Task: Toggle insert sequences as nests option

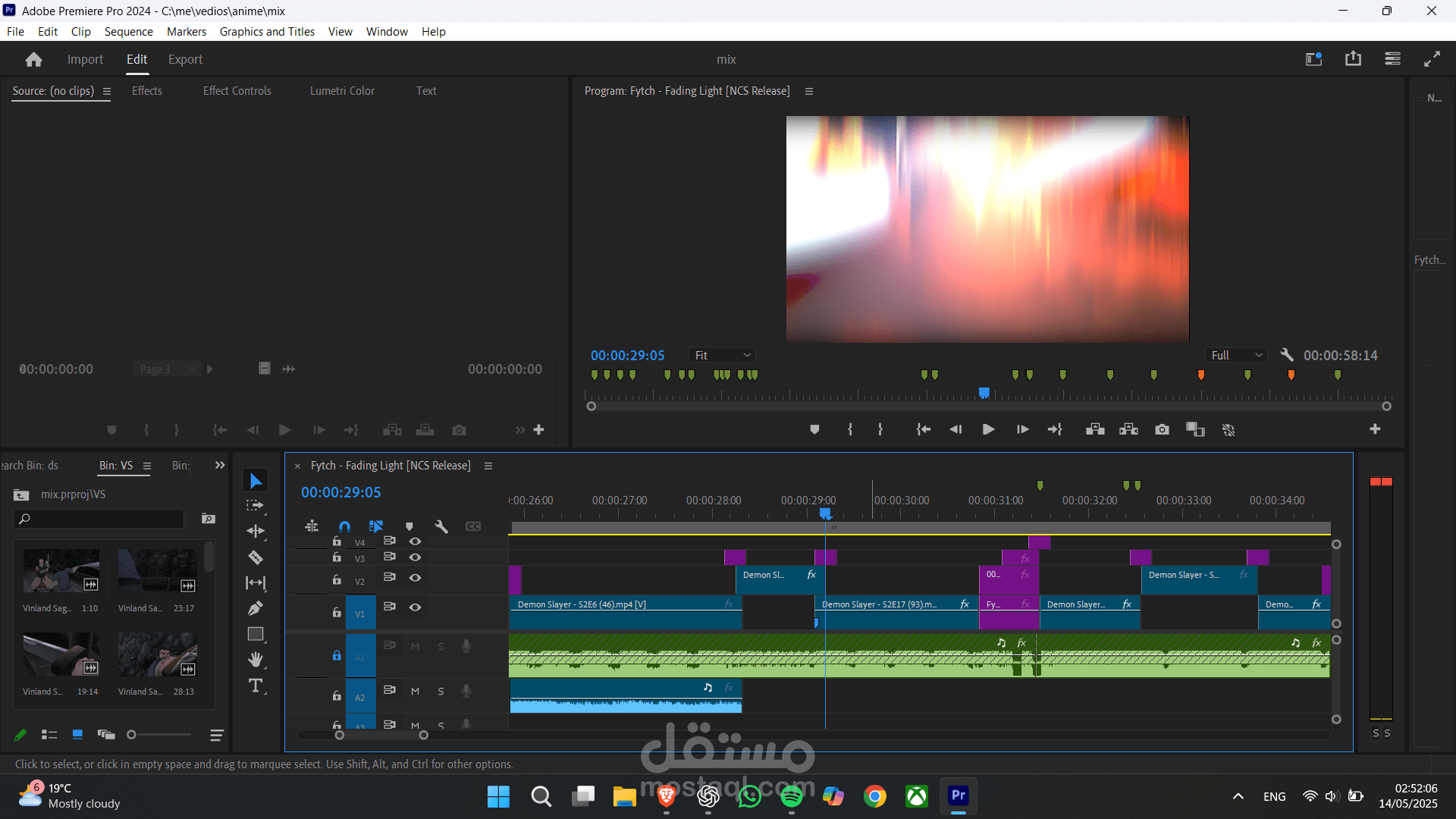Action: click(x=312, y=526)
